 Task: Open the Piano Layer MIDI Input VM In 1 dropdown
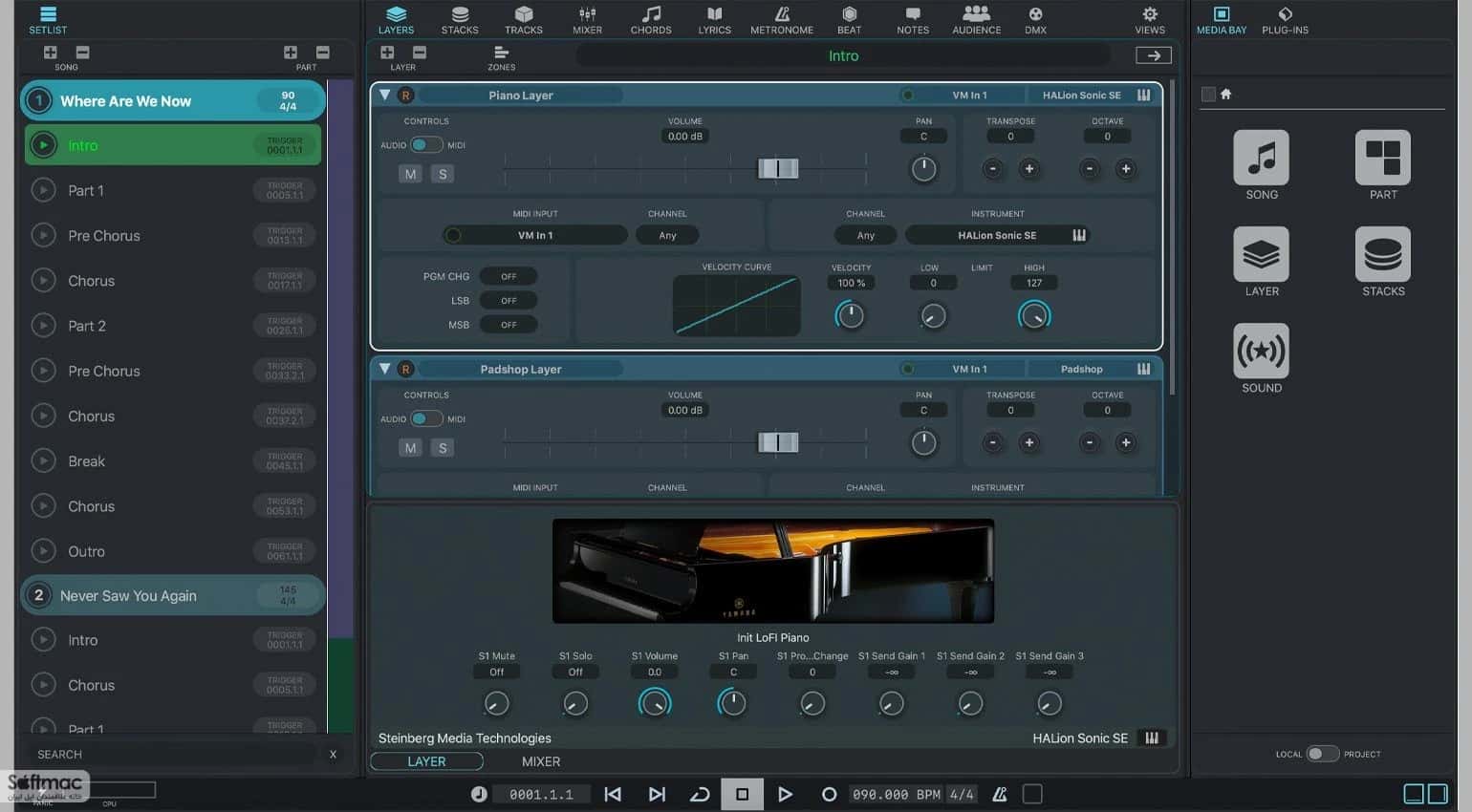pos(535,235)
